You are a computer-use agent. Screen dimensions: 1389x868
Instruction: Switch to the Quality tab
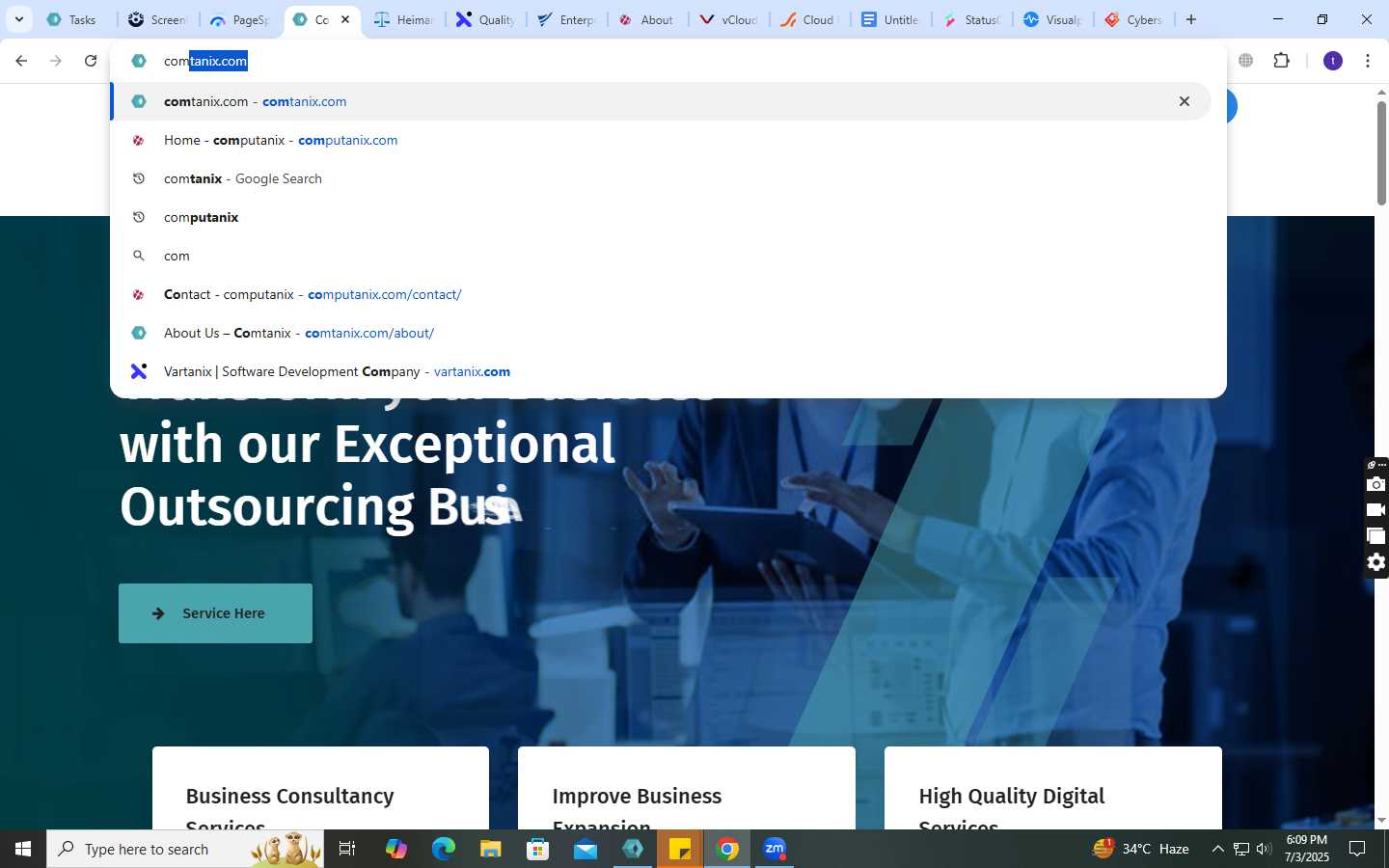tap(485, 19)
